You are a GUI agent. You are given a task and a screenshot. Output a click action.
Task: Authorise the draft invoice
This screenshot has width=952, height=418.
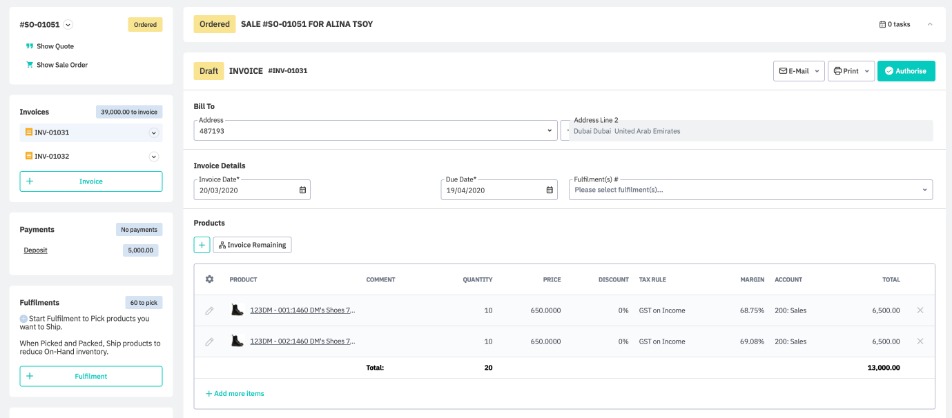(x=905, y=71)
